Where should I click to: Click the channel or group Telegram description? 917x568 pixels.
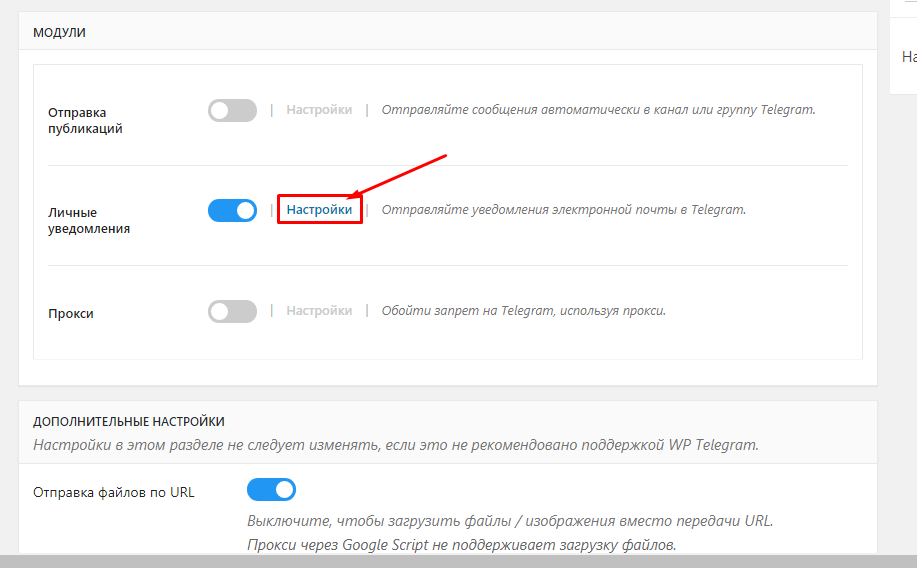click(x=598, y=110)
